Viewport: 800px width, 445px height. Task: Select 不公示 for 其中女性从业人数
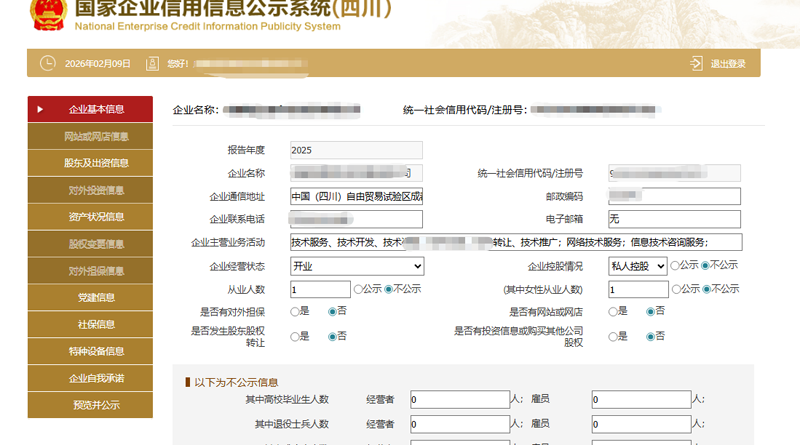[x=707, y=289]
